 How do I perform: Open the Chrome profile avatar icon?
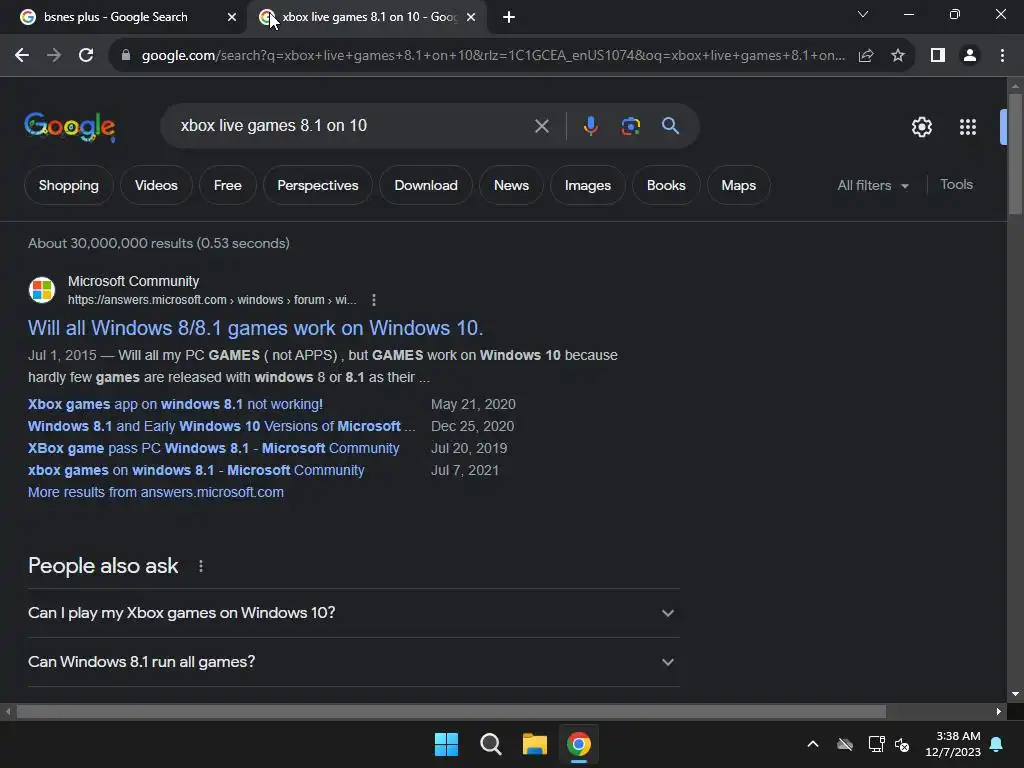pyautogui.click(x=970, y=56)
